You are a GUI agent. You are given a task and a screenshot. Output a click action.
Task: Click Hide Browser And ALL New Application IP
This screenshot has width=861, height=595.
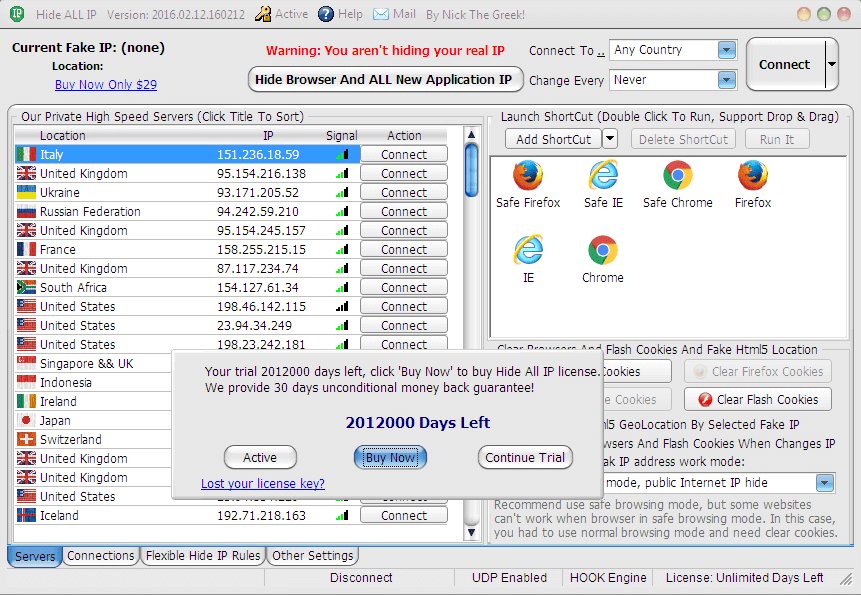[385, 80]
